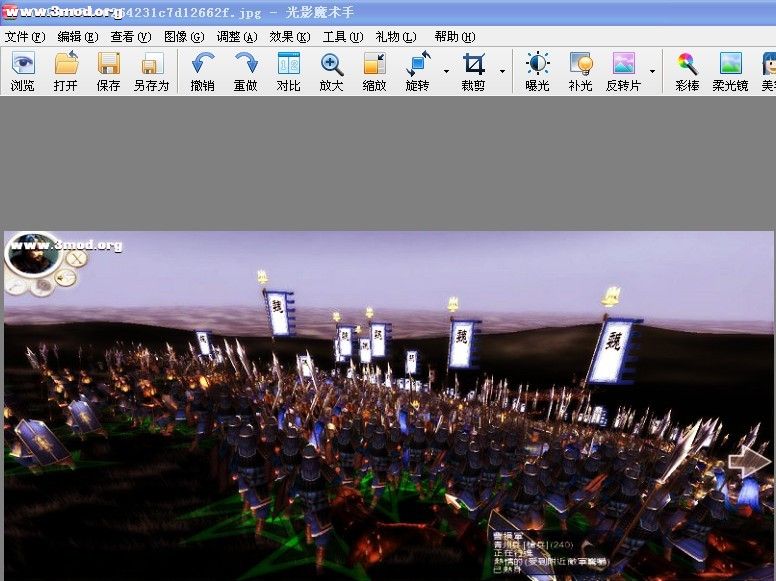Expand the dropdown arrow beside 裁剪
776x581 pixels.
tap(502, 72)
